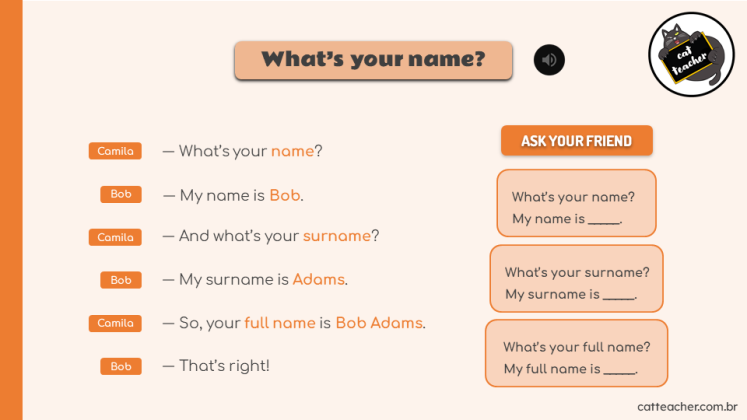Click the blank after "My full name is"
The image size is (747, 420).
(621, 369)
